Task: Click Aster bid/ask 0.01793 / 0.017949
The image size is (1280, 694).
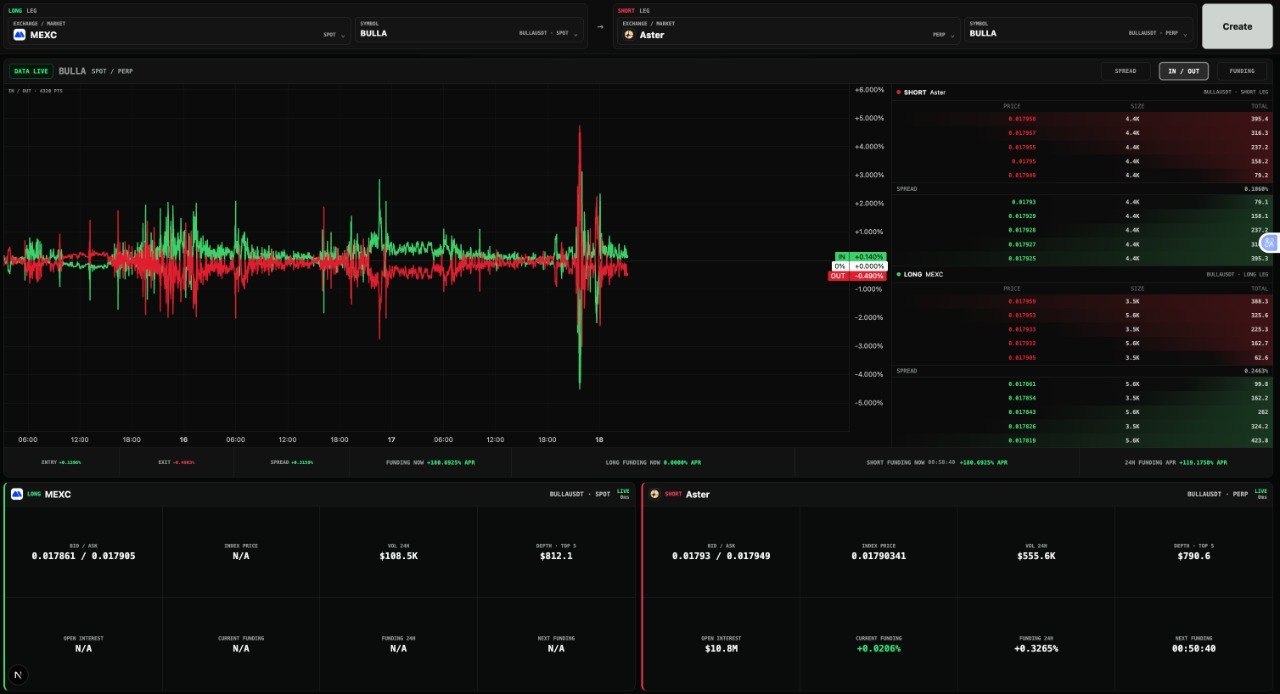Action: point(721,555)
